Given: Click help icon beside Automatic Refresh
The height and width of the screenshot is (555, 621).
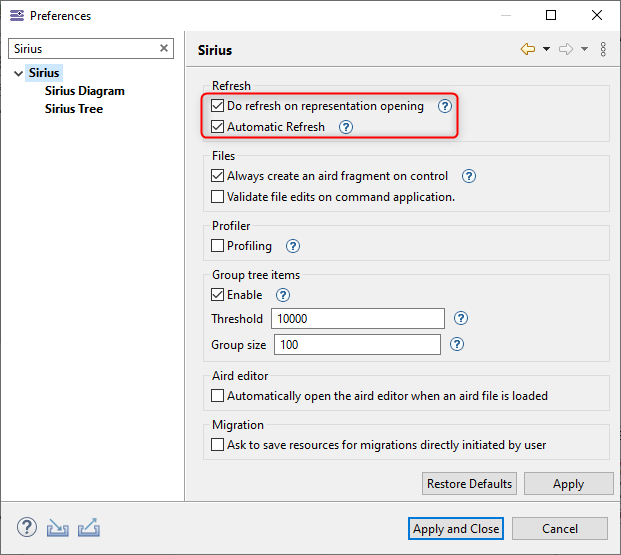Looking at the screenshot, I should [346, 127].
